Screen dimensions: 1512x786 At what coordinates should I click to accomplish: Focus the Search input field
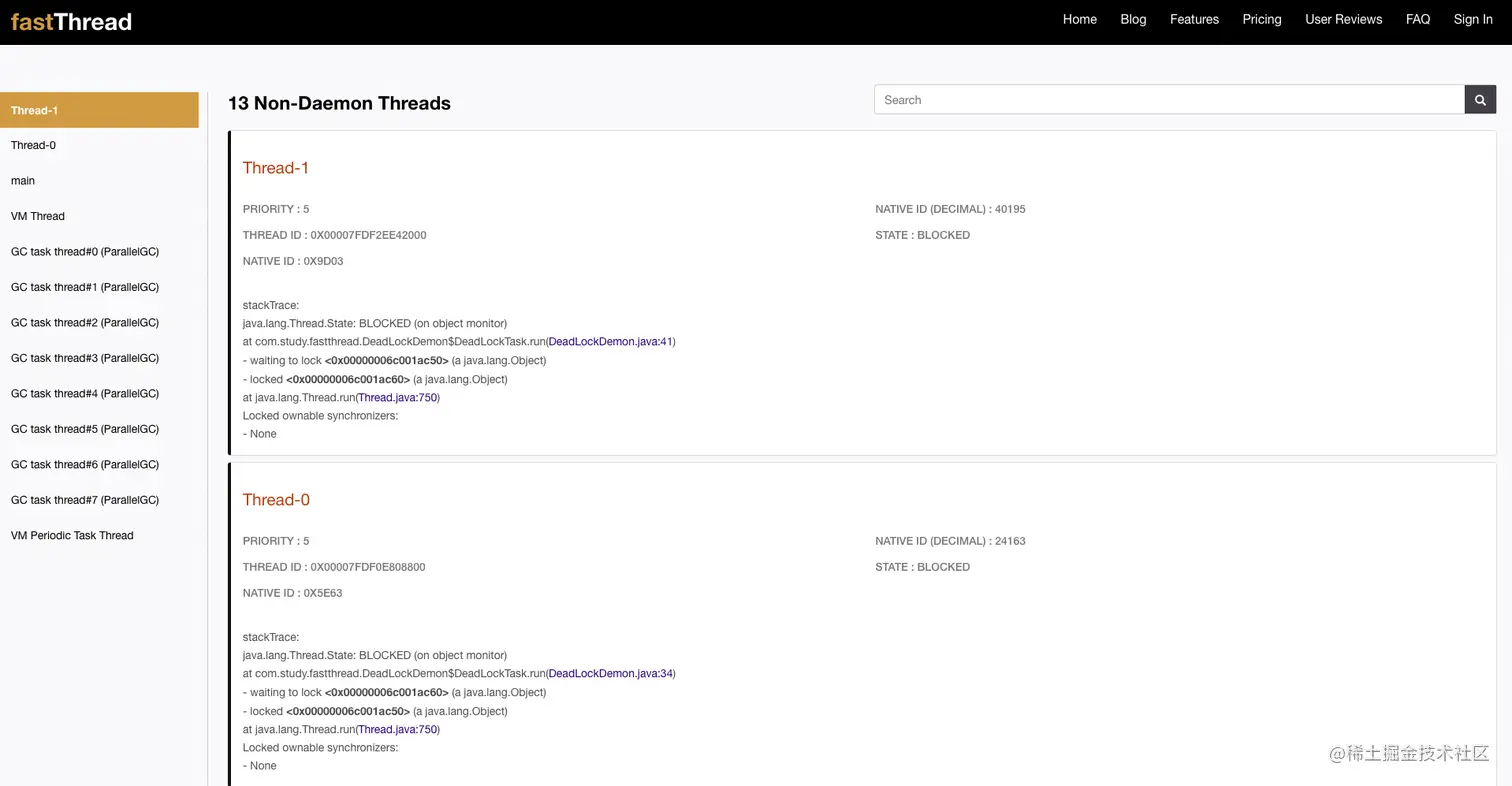(x=1169, y=100)
